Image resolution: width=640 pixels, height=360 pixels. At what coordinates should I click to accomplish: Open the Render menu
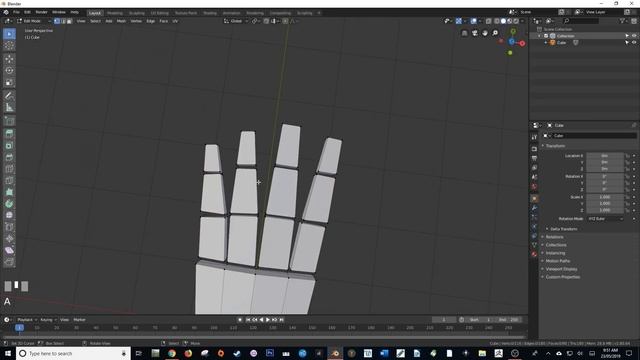coord(41,12)
